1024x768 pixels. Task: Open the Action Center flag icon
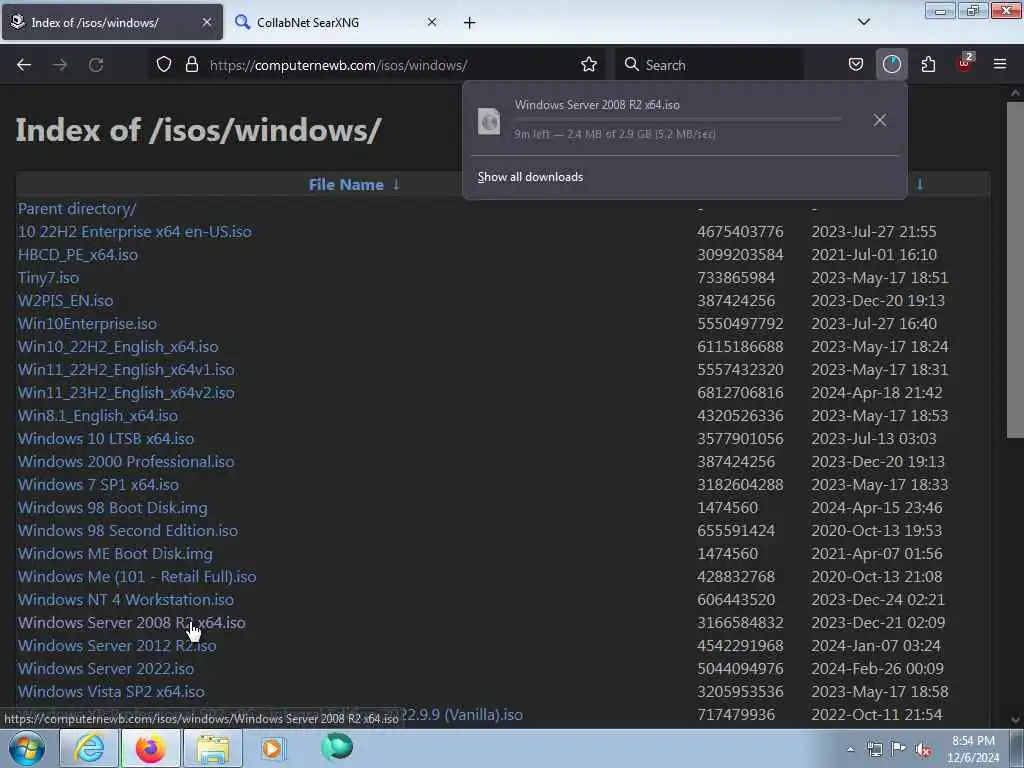pos(899,749)
